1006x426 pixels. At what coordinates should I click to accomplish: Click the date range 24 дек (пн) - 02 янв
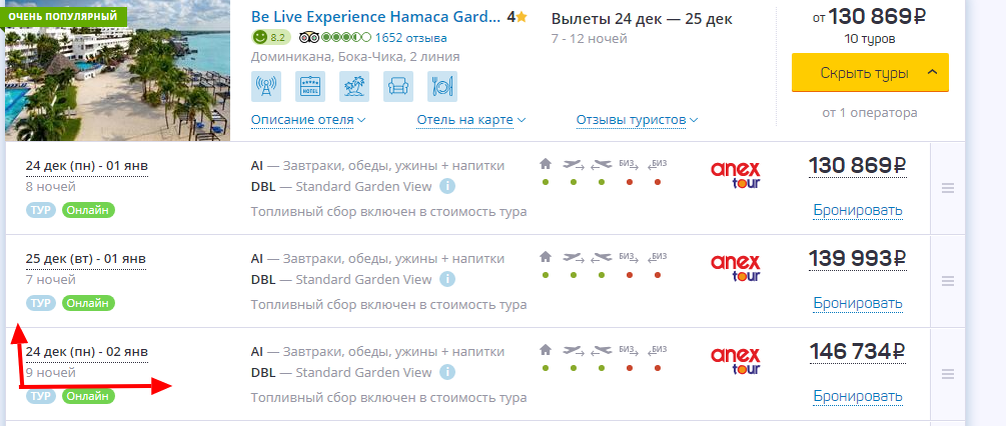pos(87,353)
